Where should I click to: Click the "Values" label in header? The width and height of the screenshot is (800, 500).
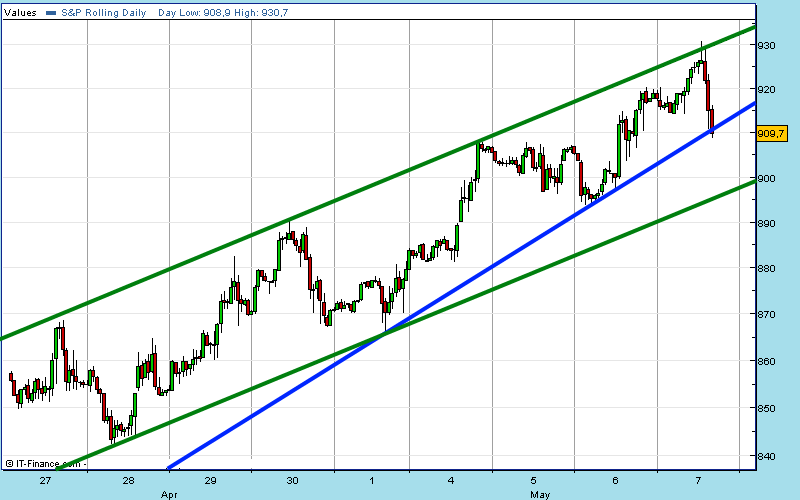pos(20,13)
